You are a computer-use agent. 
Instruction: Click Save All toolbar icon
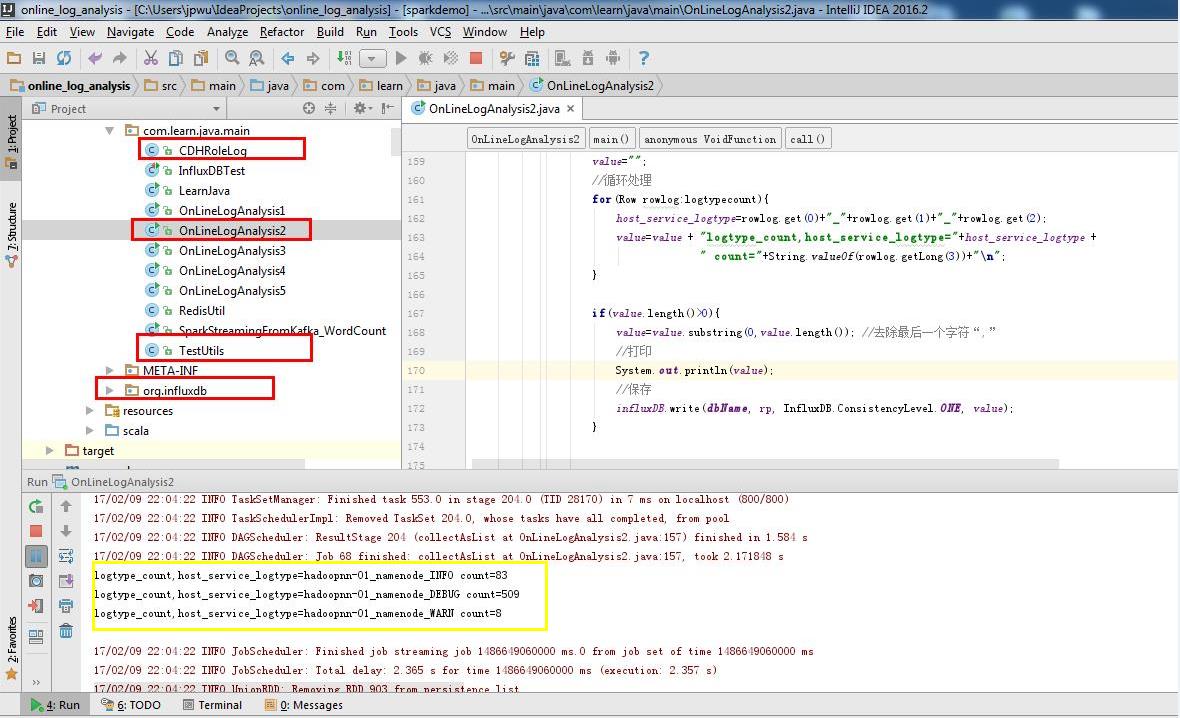pyautogui.click(x=38, y=58)
